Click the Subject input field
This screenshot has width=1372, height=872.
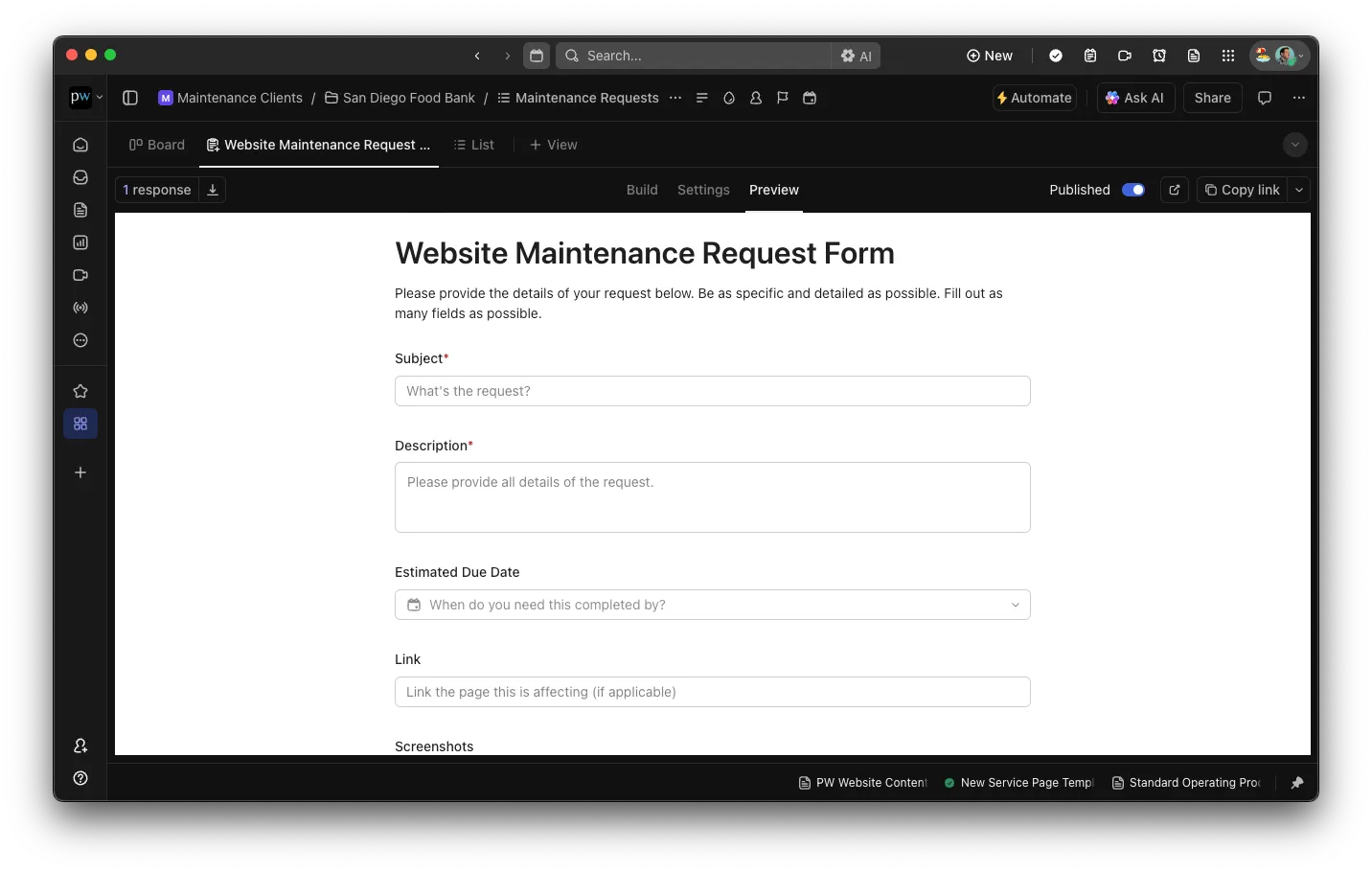click(713, 391)
